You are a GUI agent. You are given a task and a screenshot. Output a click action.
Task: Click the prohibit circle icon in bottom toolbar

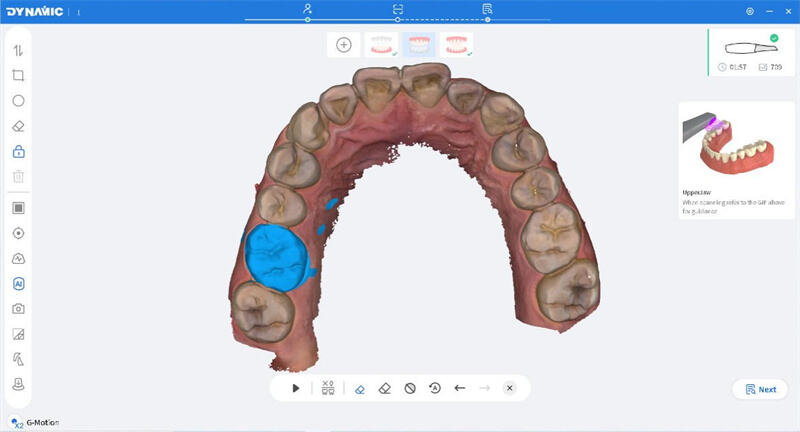[x=410, y=388]
